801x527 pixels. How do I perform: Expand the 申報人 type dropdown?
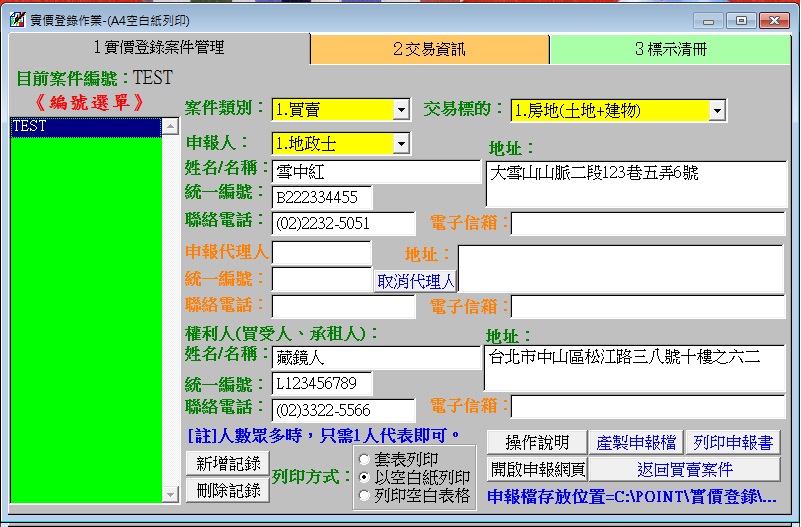tap(401, 144)
